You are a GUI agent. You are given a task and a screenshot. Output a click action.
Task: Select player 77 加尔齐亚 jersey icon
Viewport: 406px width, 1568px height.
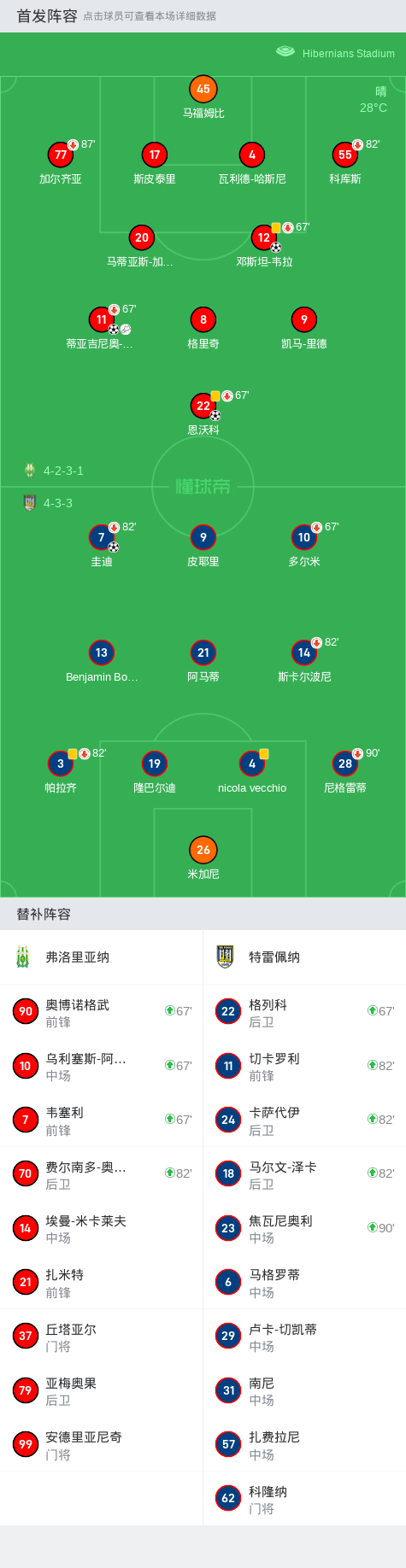[61, 155]
